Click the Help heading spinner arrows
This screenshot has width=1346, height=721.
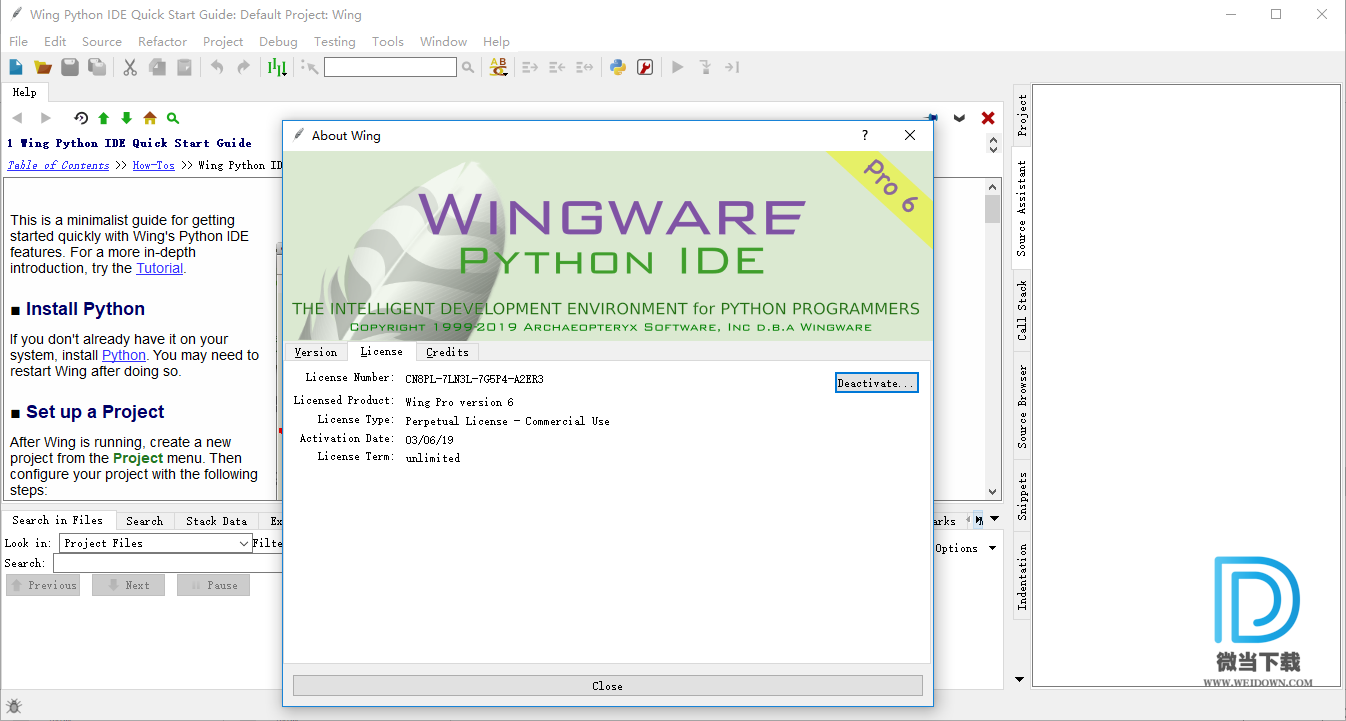(x=993, y=144)
